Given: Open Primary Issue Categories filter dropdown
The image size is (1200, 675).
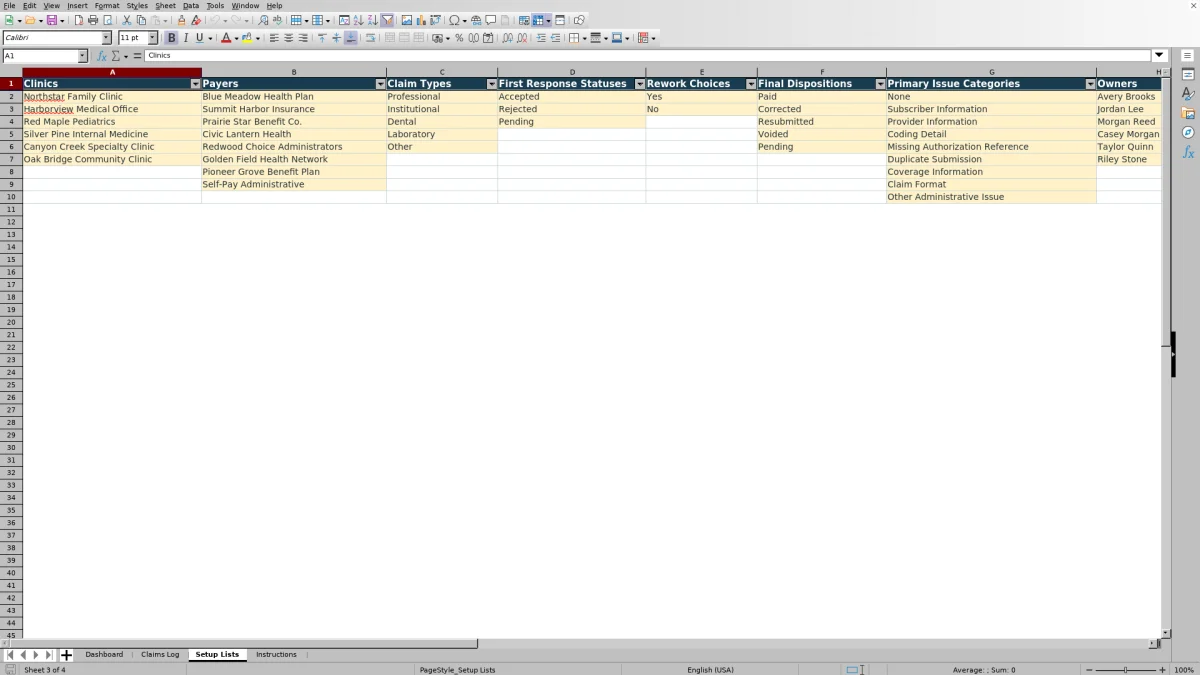Looking at the screenshot, I should [x=1090, y=84].
